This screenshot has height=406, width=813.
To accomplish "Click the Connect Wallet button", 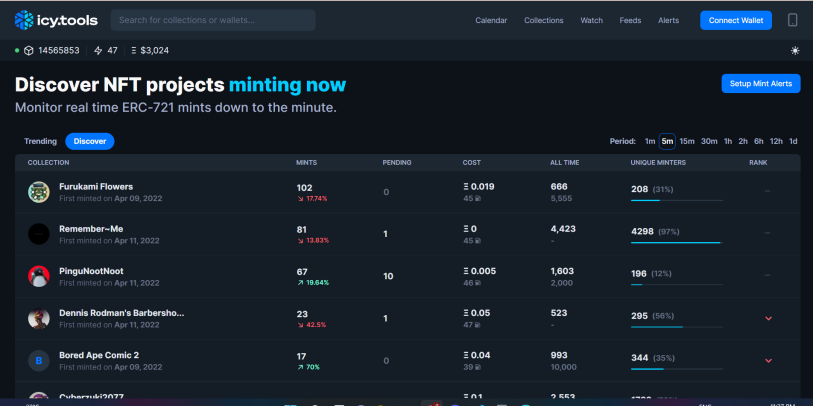I will click(736, 20).
